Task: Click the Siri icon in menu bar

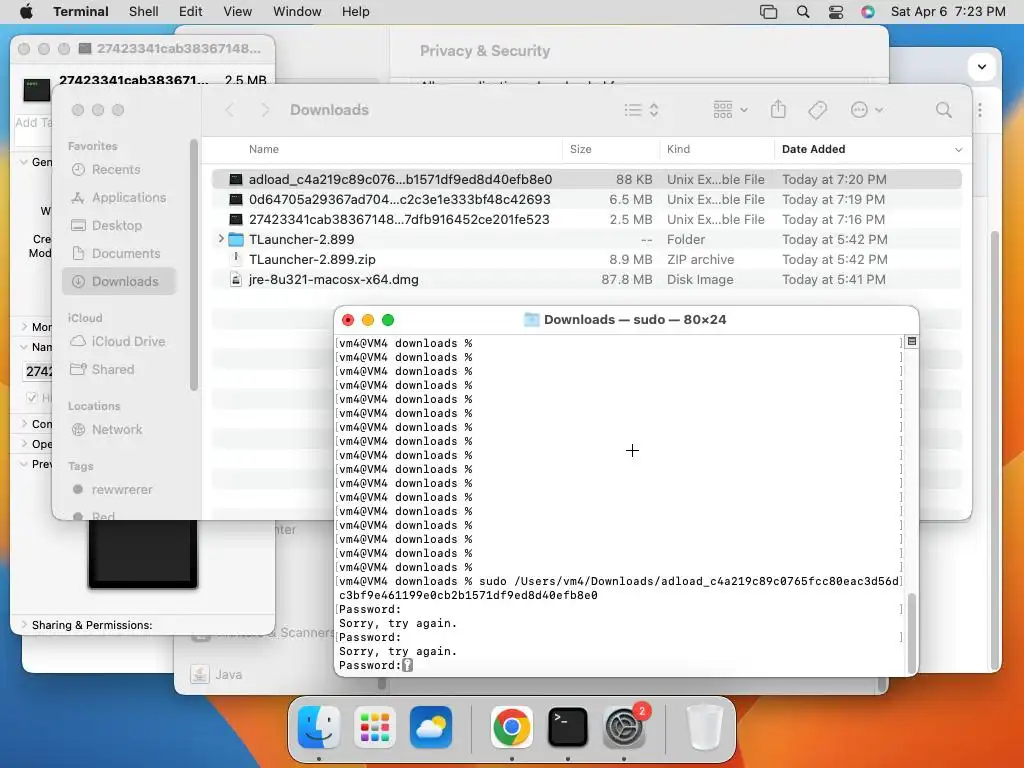Action: (x=867, y=12)
